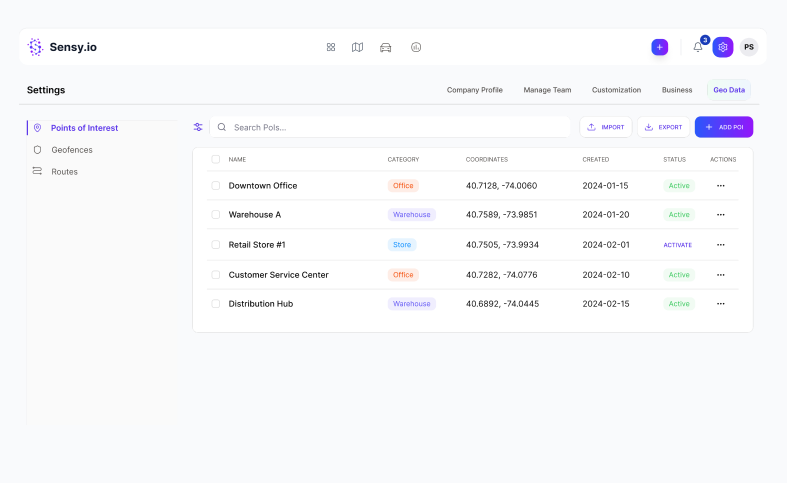Viewport: 787px width, 483px height.
Task: Open actions menu for Warehouse A
Action: point(720,215)
